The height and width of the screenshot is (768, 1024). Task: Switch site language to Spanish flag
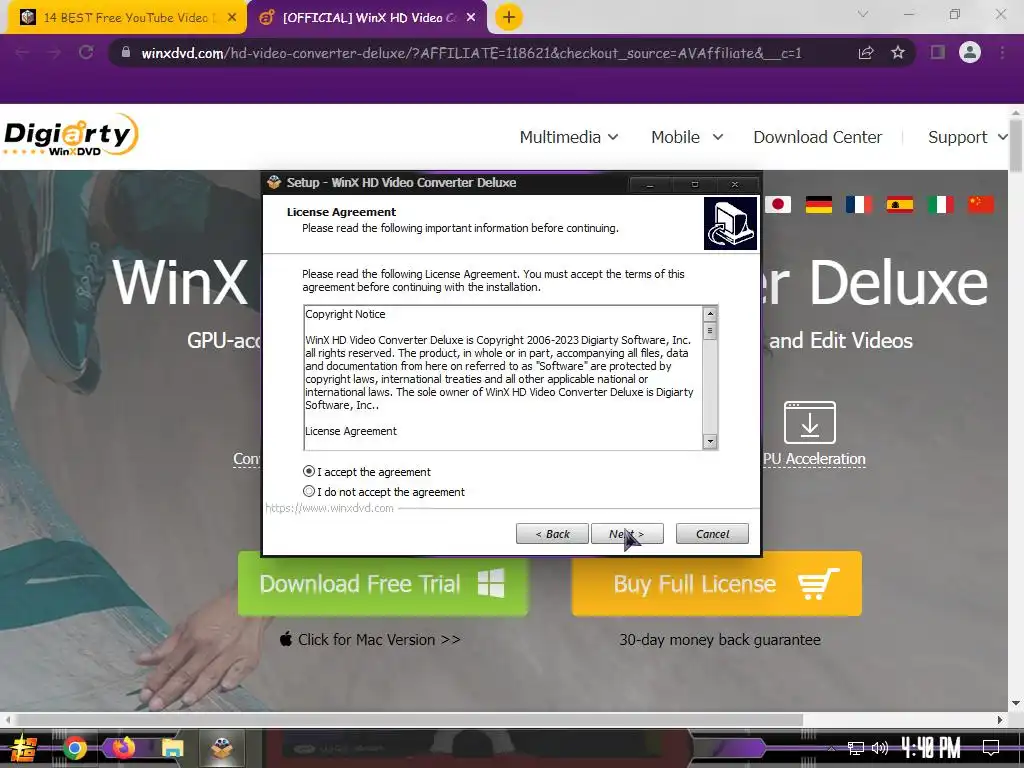tap(899, 204)
